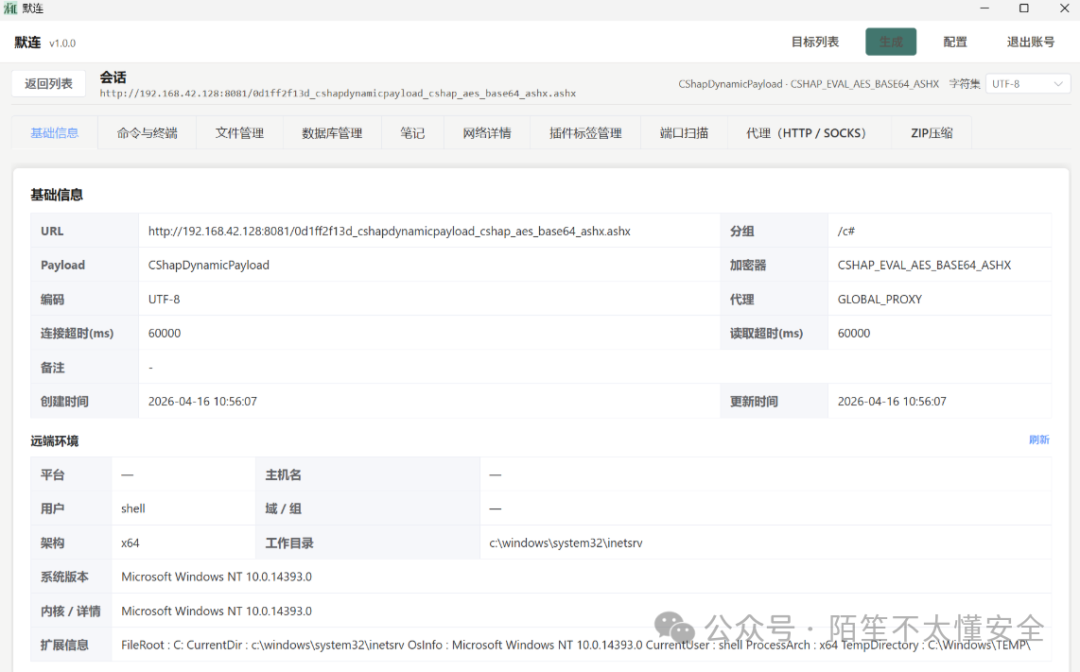Open the 插件标签管理 tab
This screenshot has width=1080, height=672.
(x=585, y=133)
